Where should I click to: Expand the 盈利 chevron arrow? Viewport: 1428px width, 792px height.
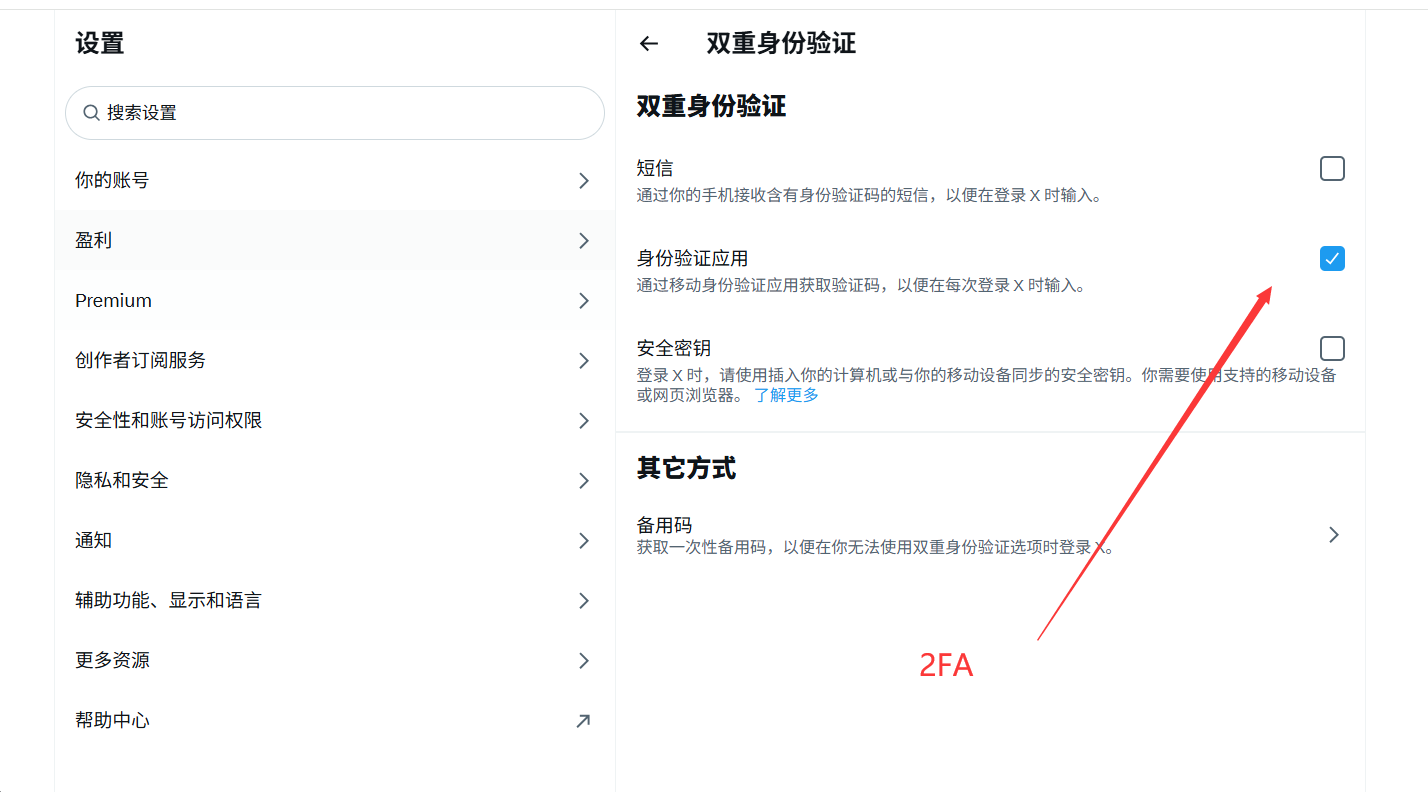point(584,241)
